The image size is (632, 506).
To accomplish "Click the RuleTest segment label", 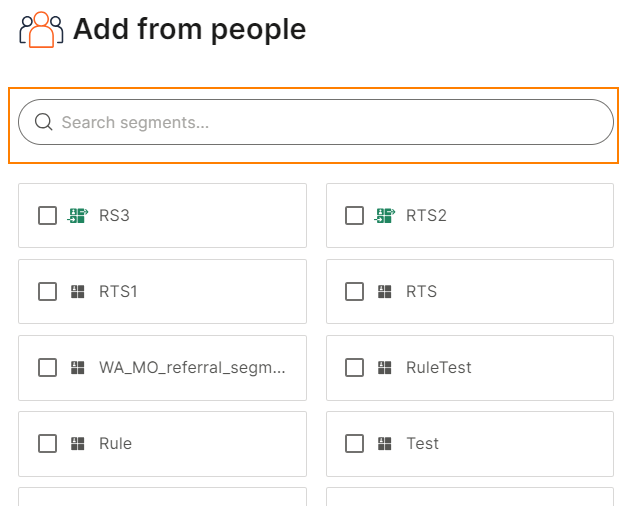I will [x=439, y=368].
